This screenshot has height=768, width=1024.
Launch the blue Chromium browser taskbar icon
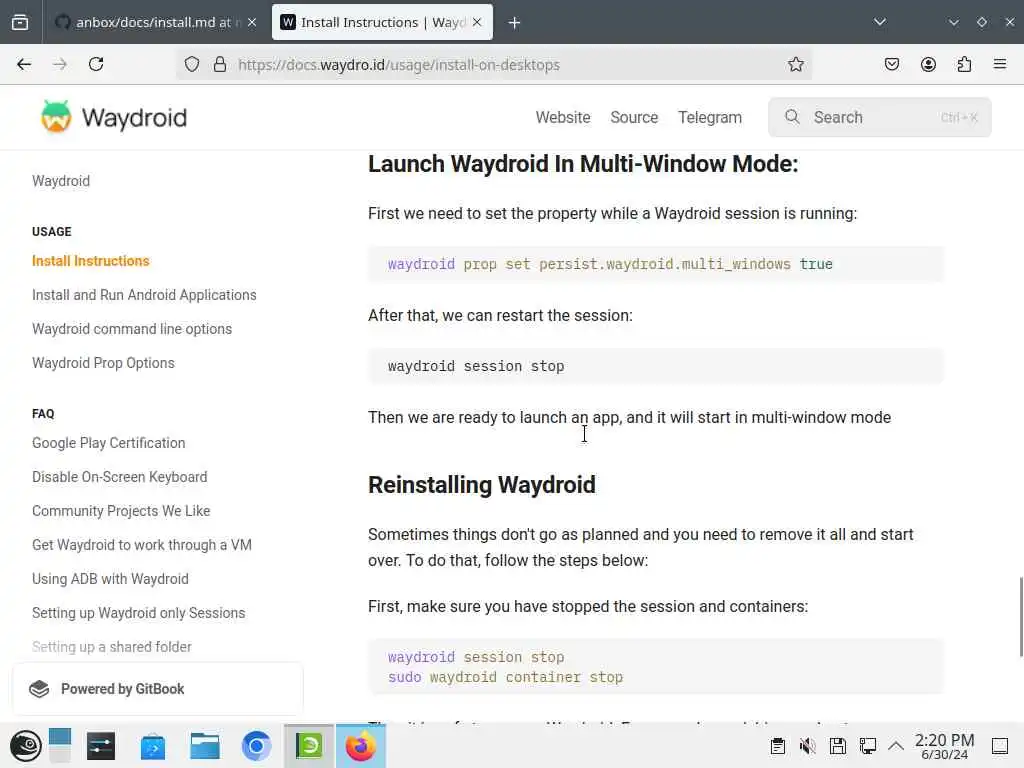[x=257, y=746]
